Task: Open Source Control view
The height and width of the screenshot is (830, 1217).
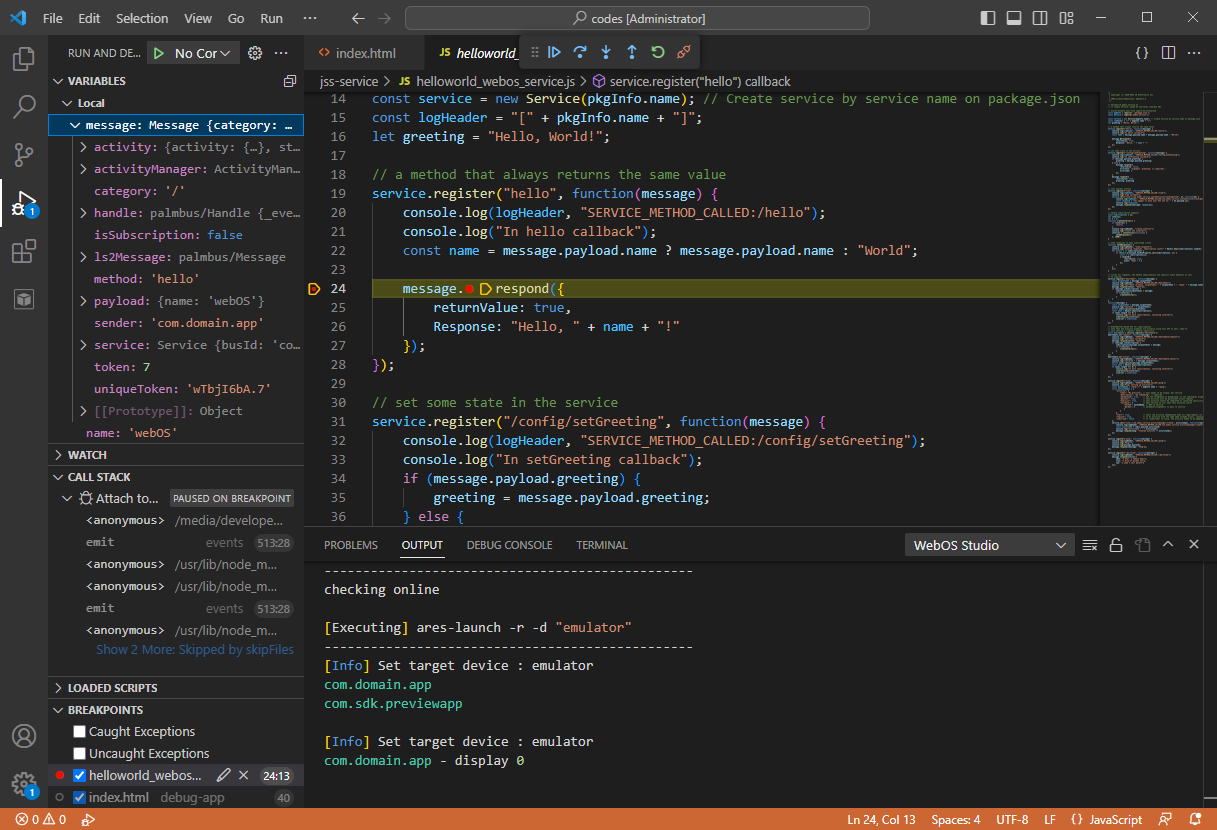Action: click(24, 155)
